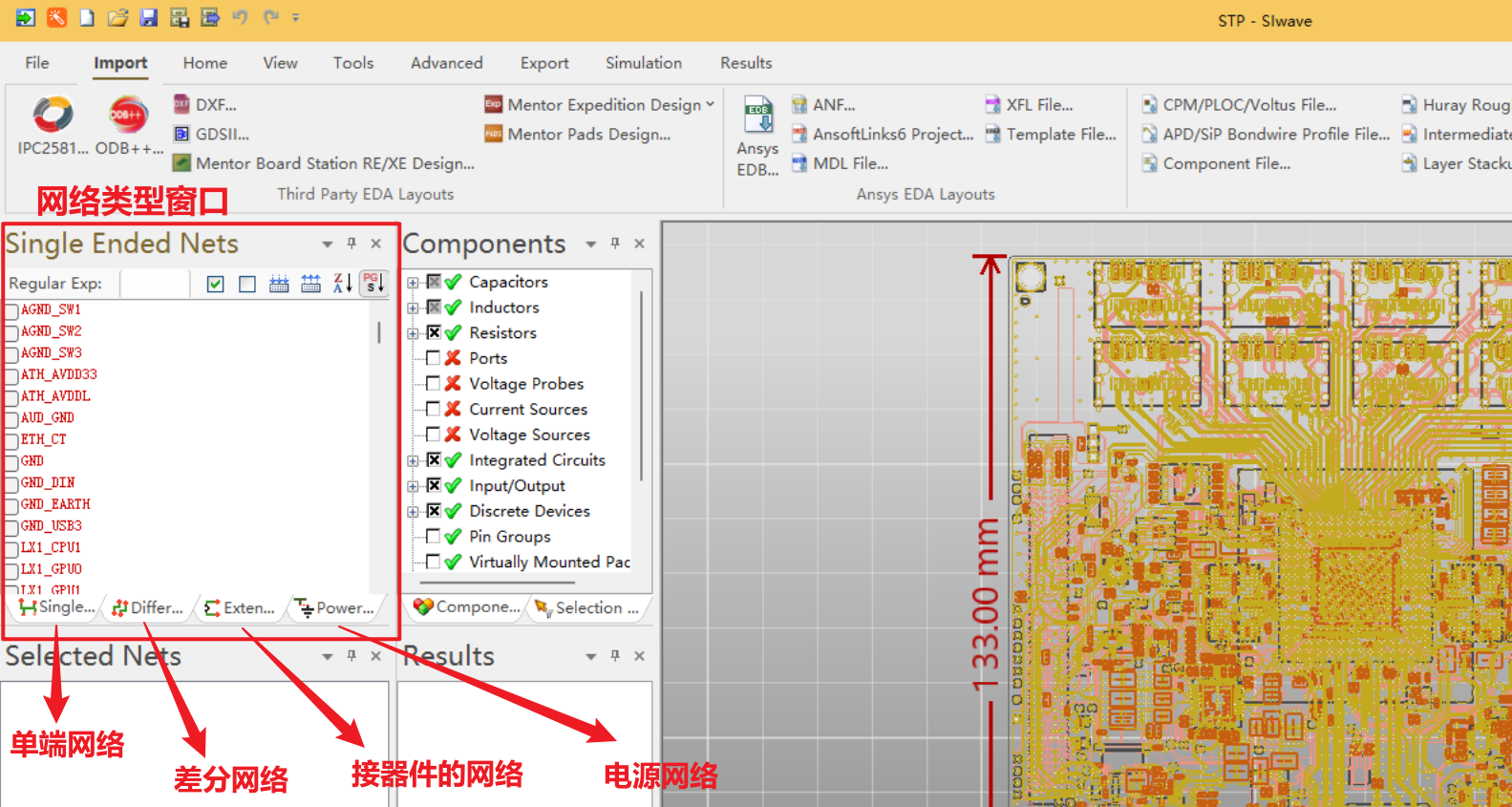Save project with the floppy disk icon

click(148, 17)
